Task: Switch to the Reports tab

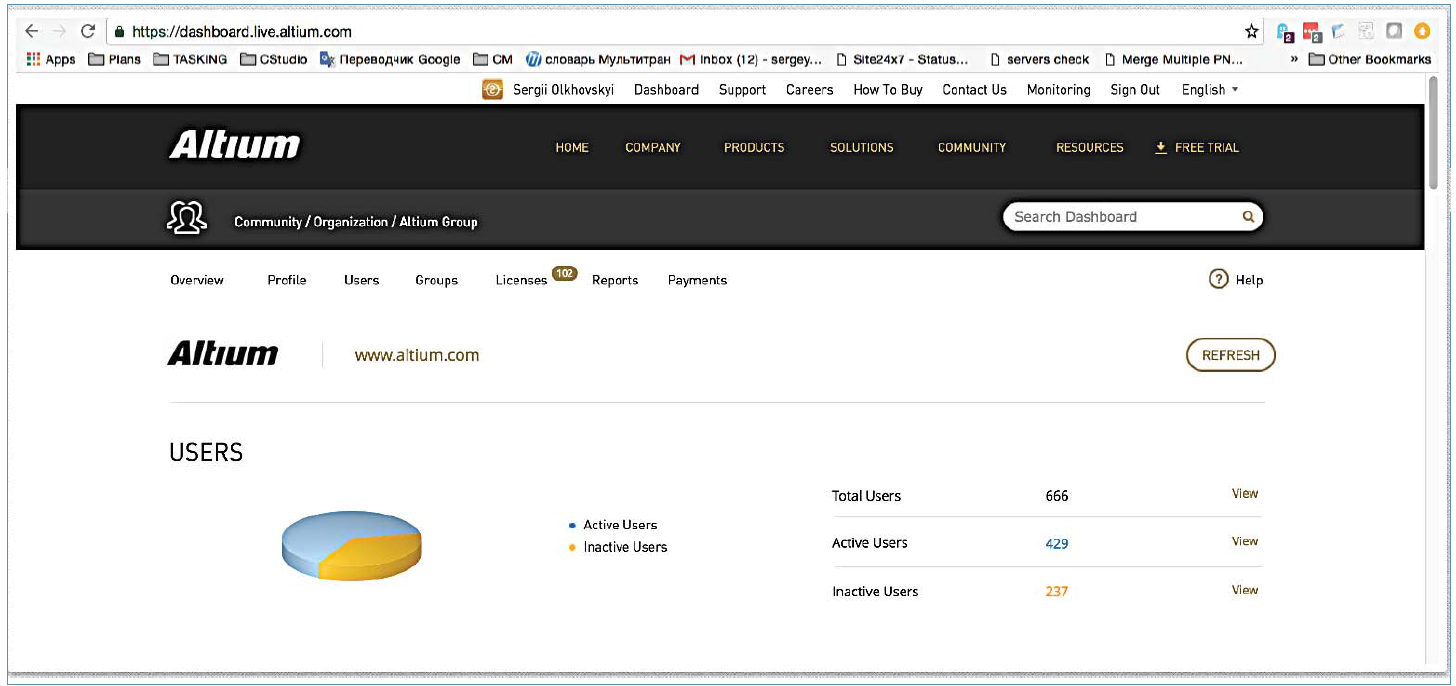Action: point(615,280)
